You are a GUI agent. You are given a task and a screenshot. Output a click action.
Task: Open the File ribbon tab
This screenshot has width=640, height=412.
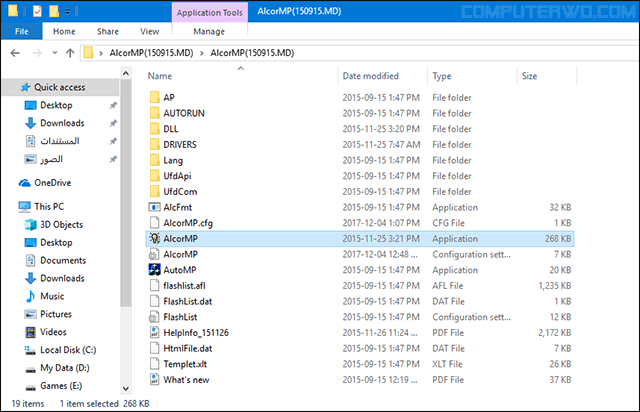click(22, 31)
